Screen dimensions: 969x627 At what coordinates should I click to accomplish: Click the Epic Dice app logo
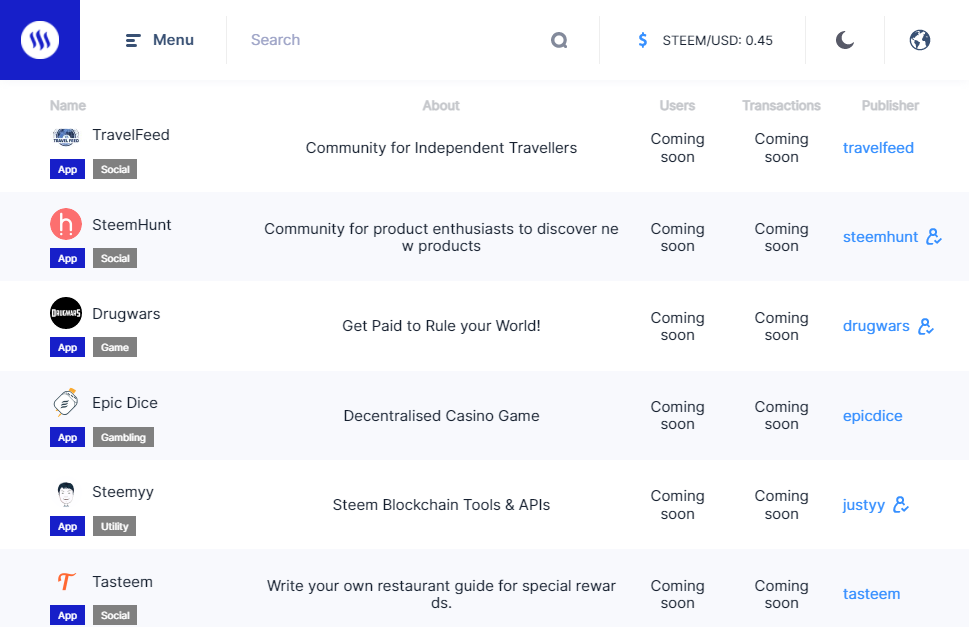pyautogui.click(x=66, y=402)
